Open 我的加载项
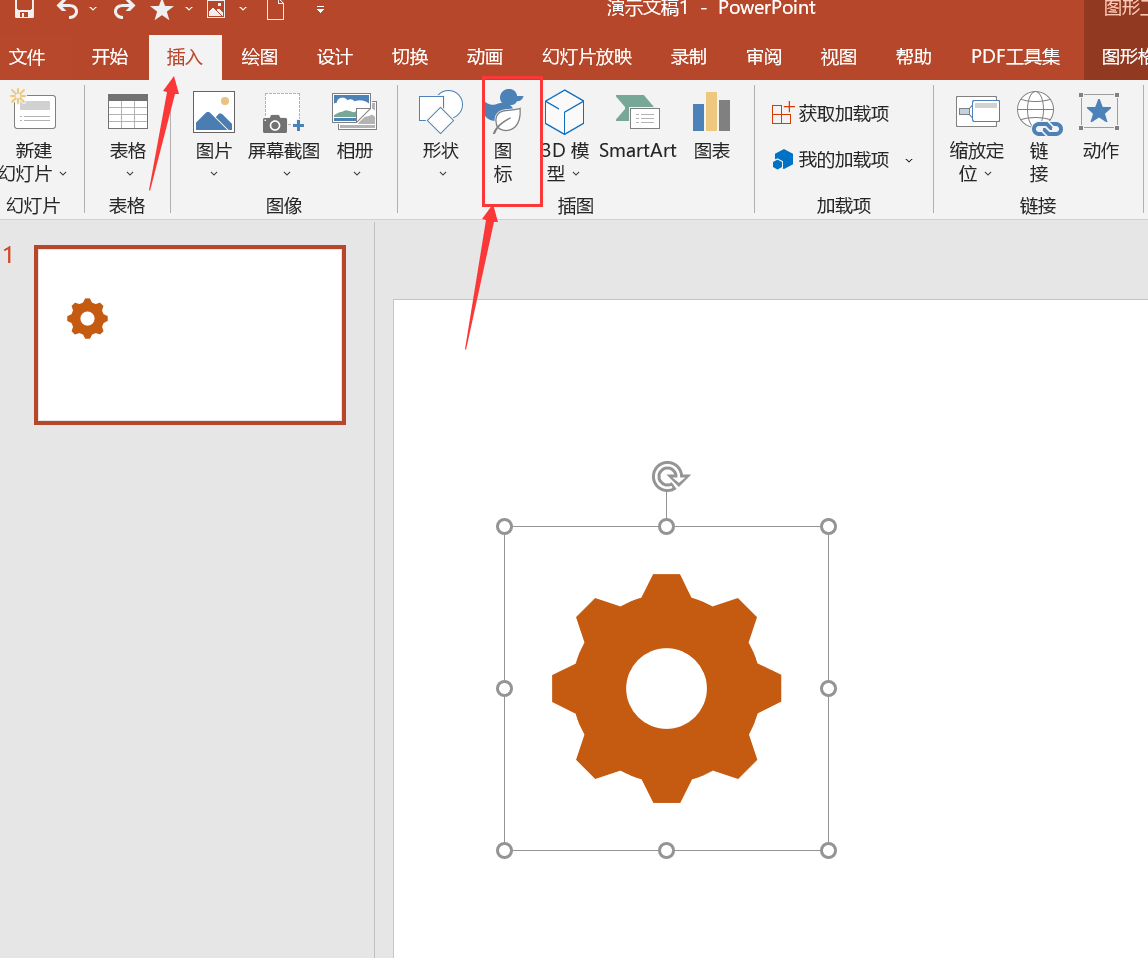Image resolution: width=1148 pixels, height=958 pixels. coord(830,159)
